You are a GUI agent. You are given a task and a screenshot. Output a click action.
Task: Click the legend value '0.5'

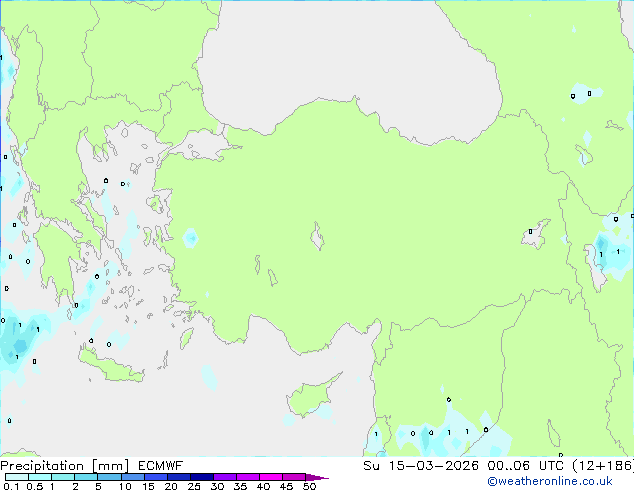35,486
